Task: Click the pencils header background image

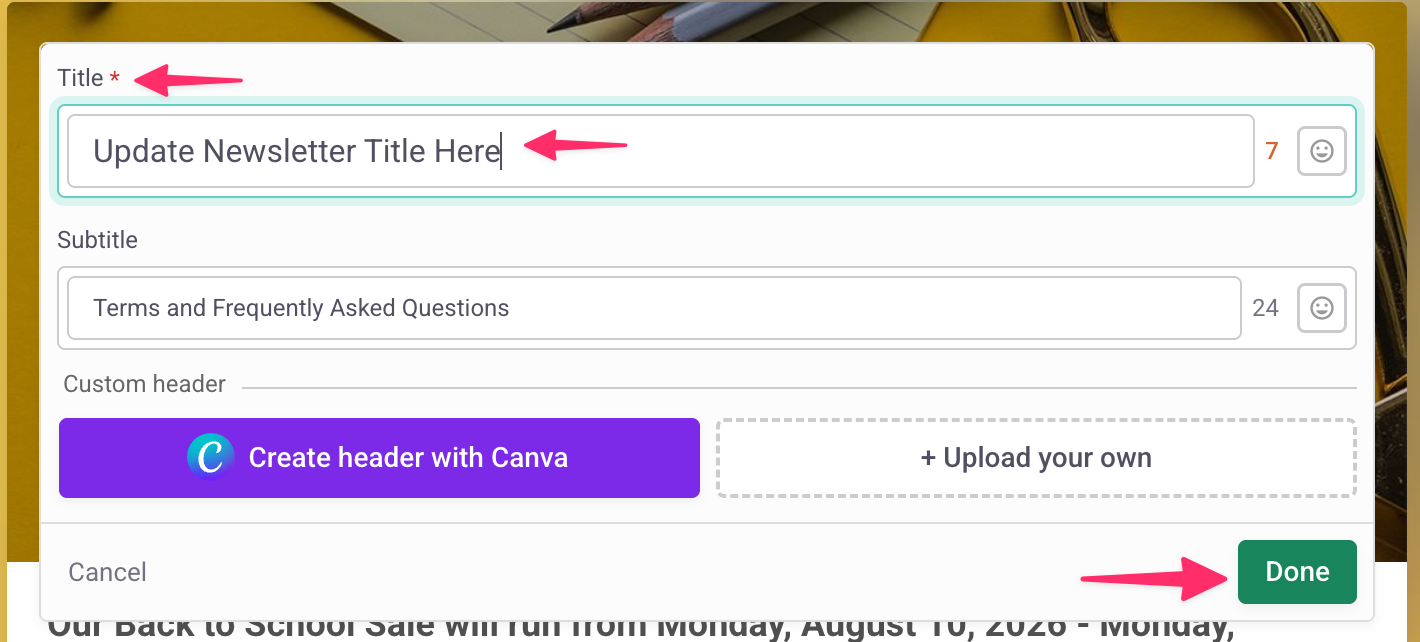Action: pyautogui.click(x=700, y=20)
